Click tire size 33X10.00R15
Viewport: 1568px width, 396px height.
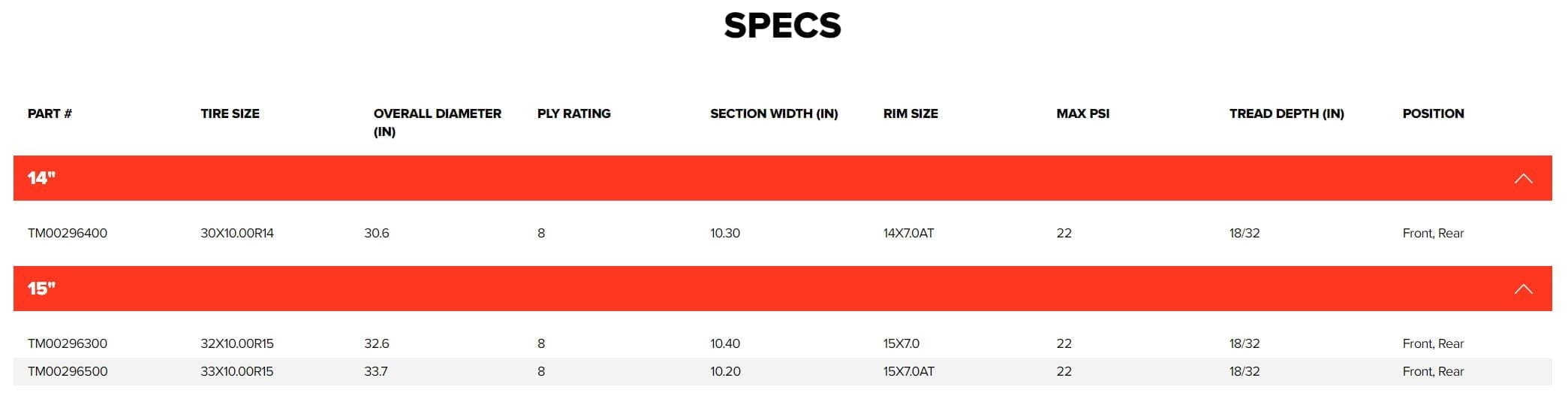237,371
